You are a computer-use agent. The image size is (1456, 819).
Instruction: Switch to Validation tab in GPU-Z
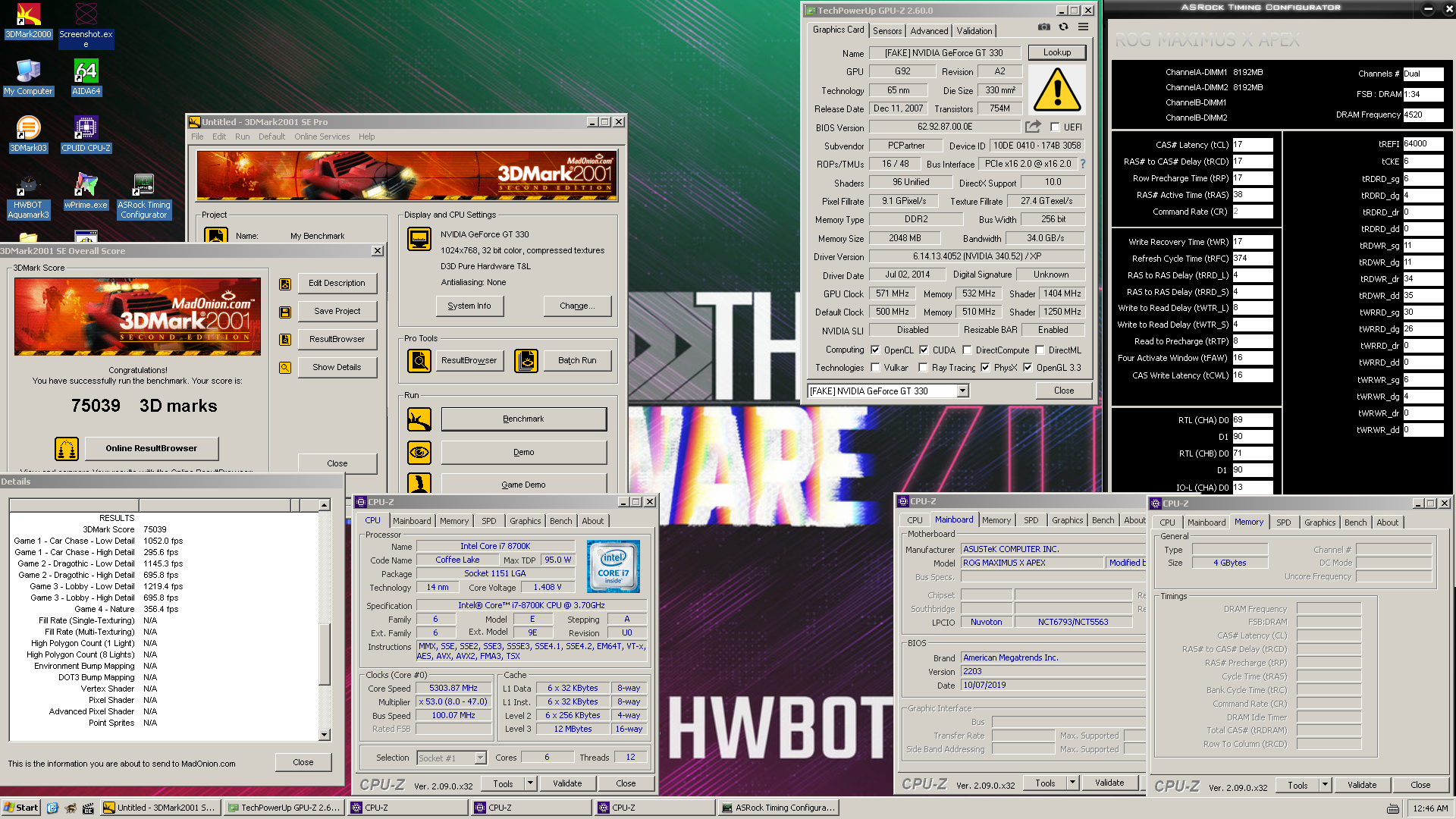click(974, 31)
